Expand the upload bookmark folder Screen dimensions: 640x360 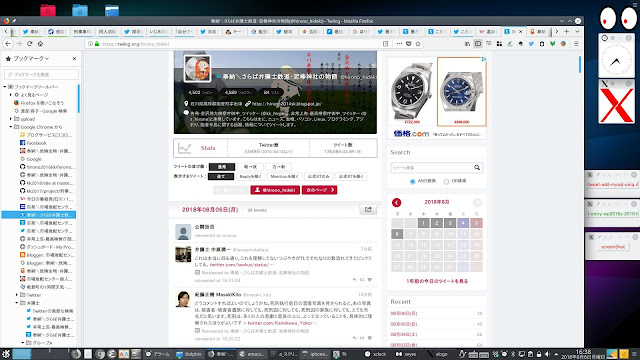tap(11, 119)
